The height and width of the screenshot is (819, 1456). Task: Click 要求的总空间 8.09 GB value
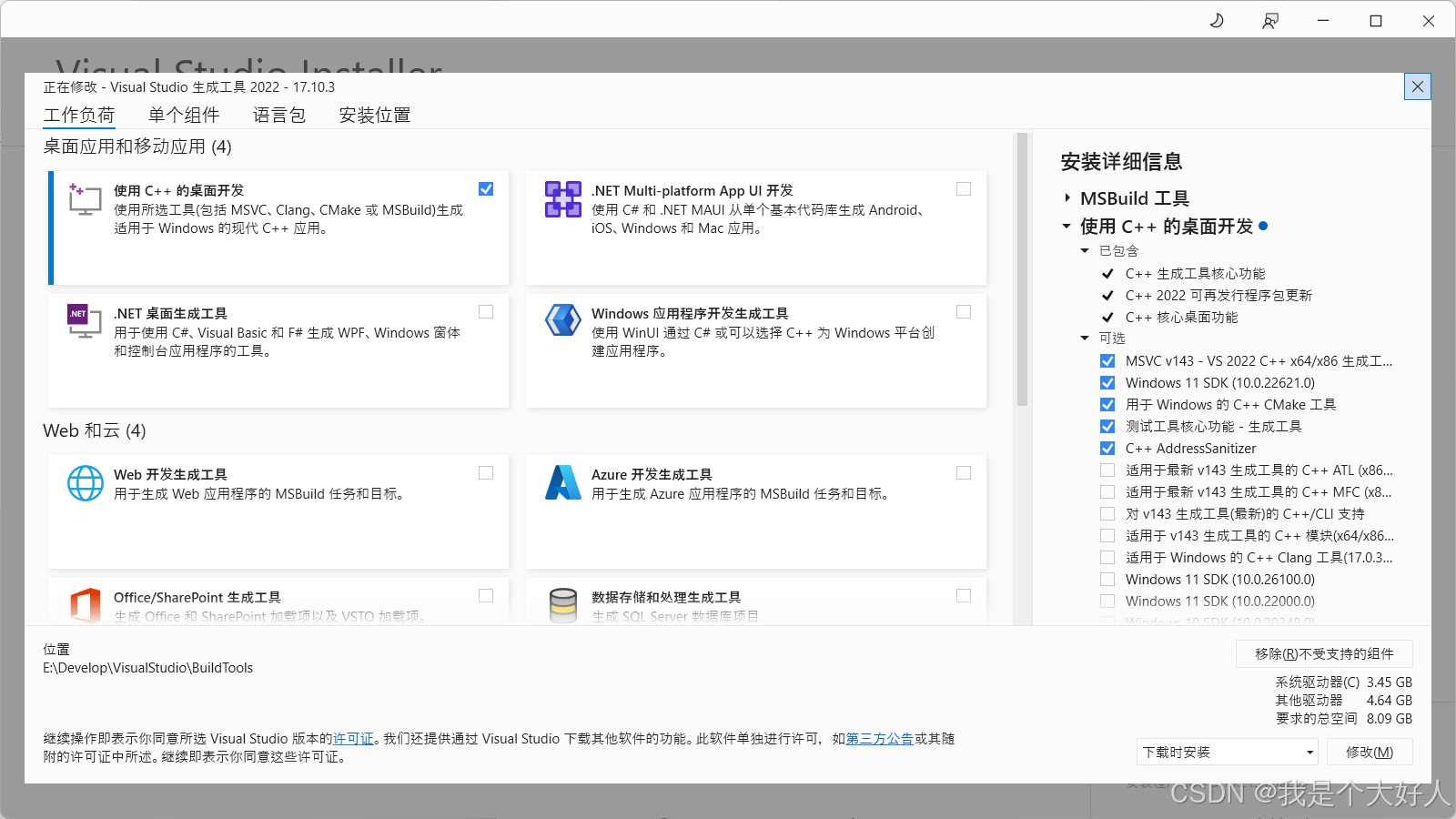(x=1390, y=719)
